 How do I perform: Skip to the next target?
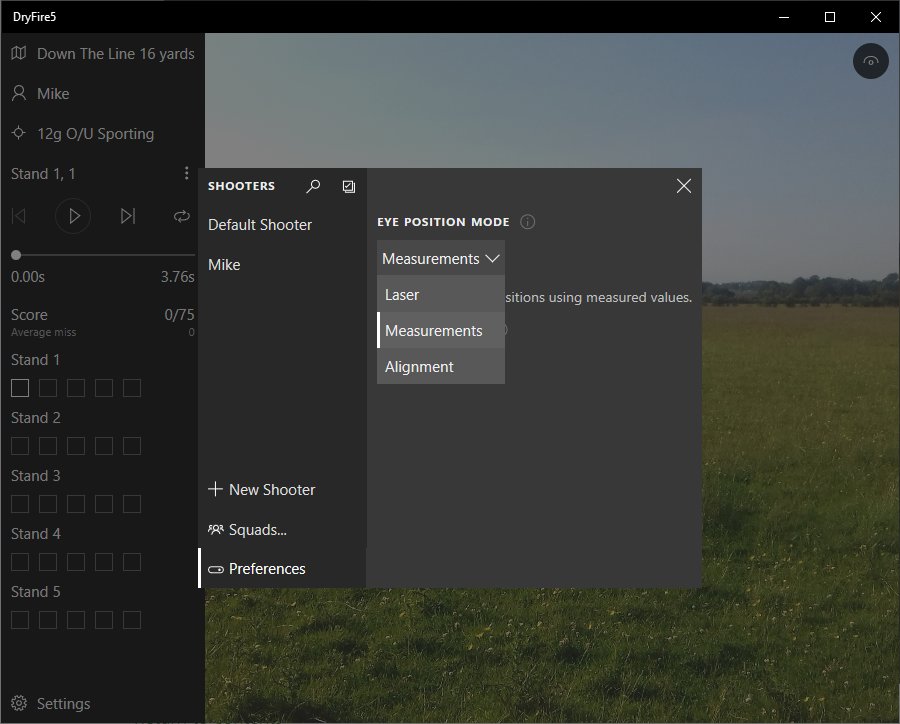[x=128, y=216]
